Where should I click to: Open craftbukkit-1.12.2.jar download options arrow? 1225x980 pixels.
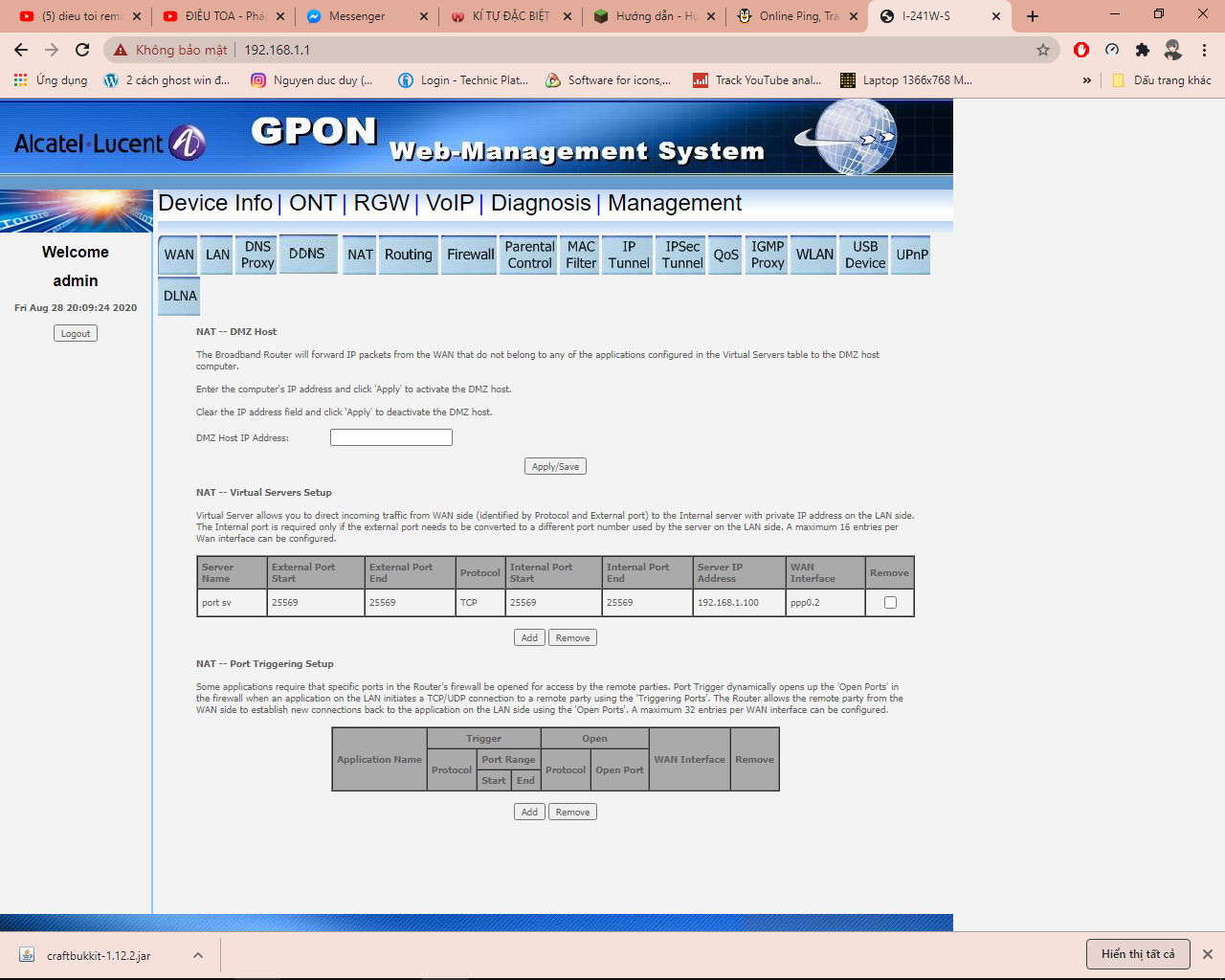(197, 955)
